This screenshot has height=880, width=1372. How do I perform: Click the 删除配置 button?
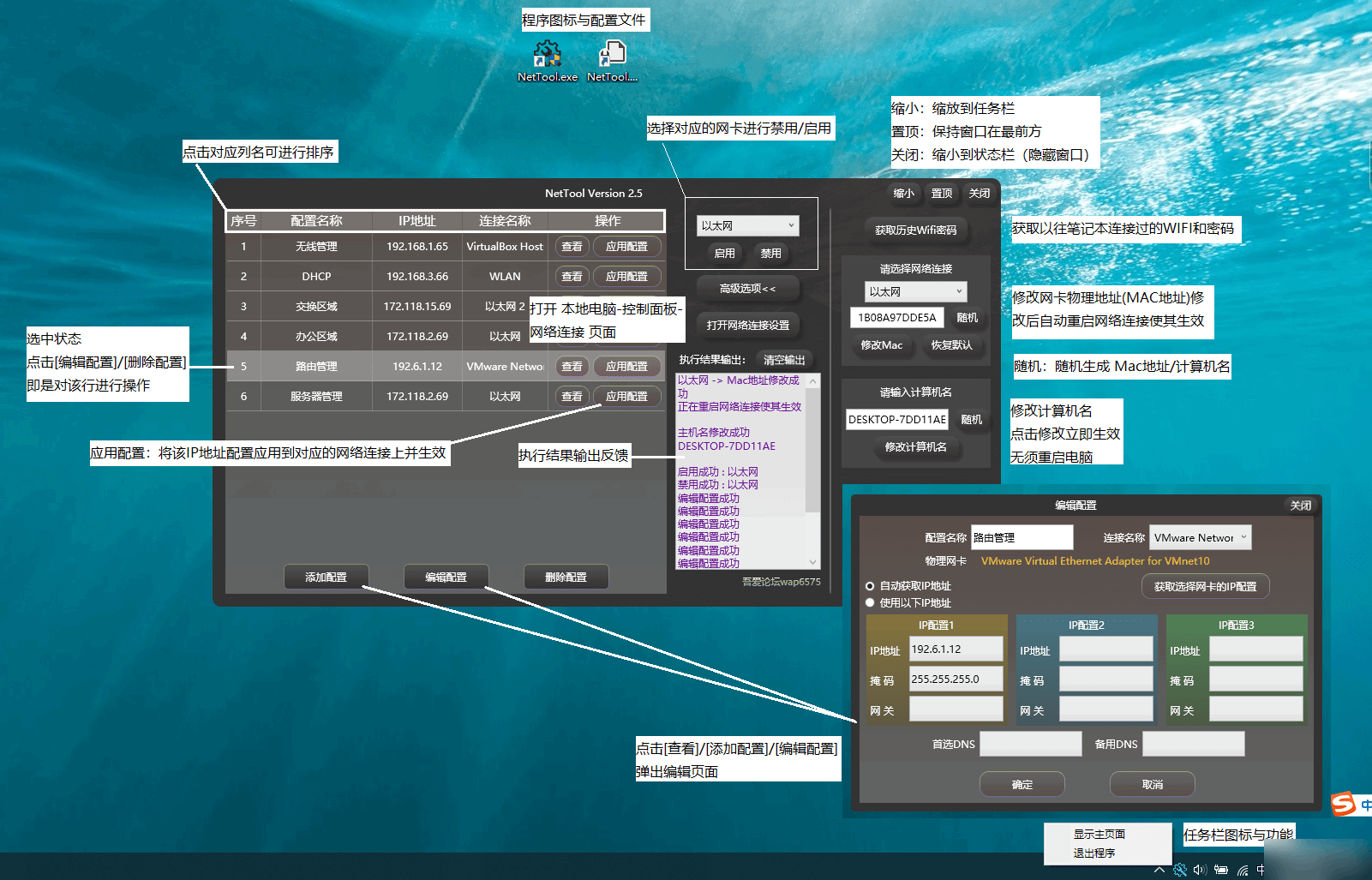tap(566, 578)
